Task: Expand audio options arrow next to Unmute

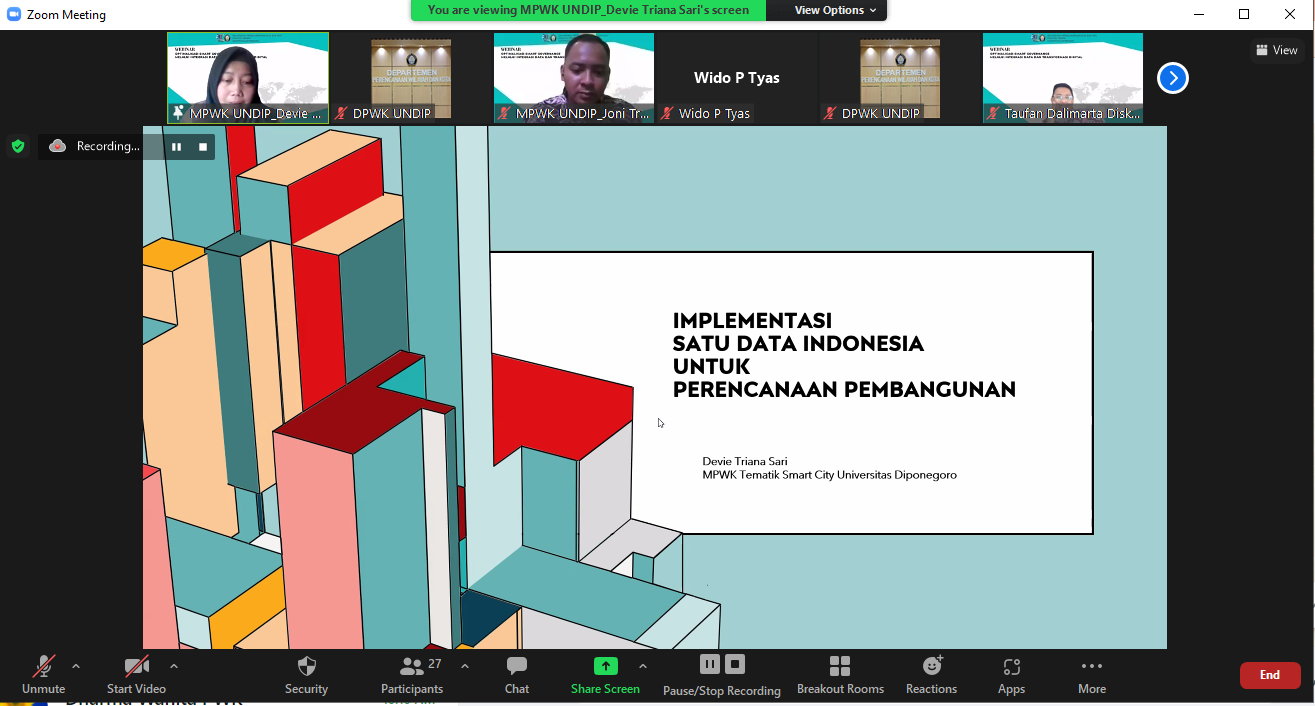Action: pyautogui.click(x=76, y=666)
